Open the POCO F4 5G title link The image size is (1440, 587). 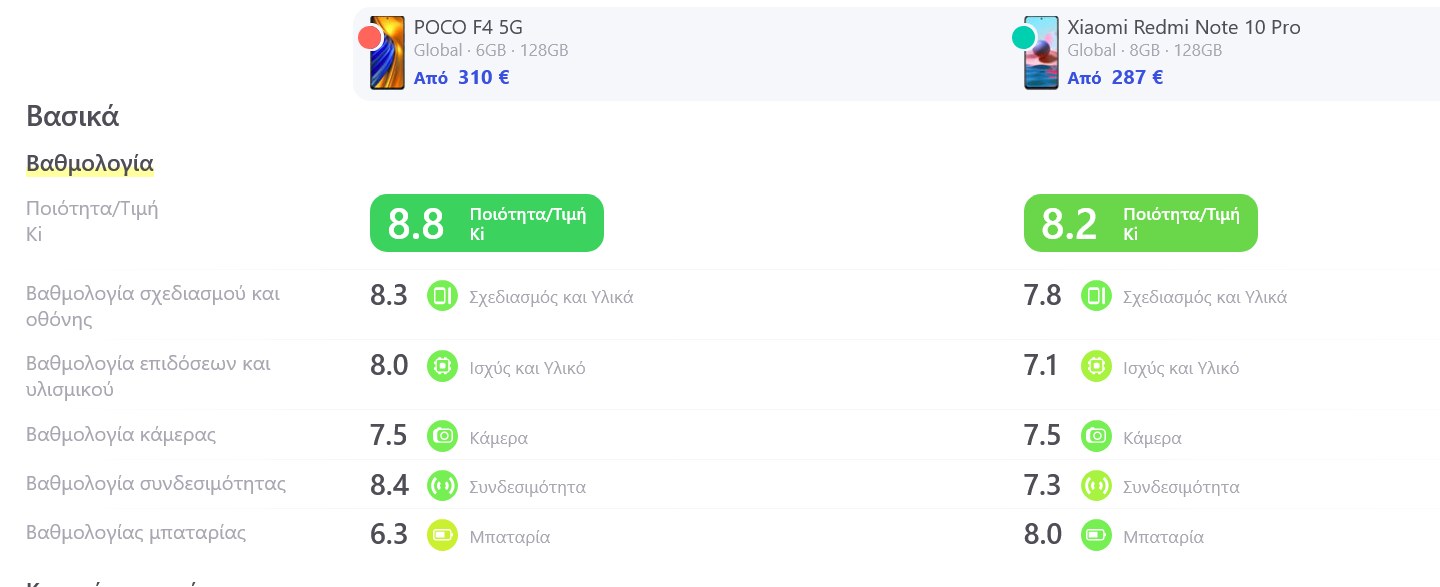(468, 27)
